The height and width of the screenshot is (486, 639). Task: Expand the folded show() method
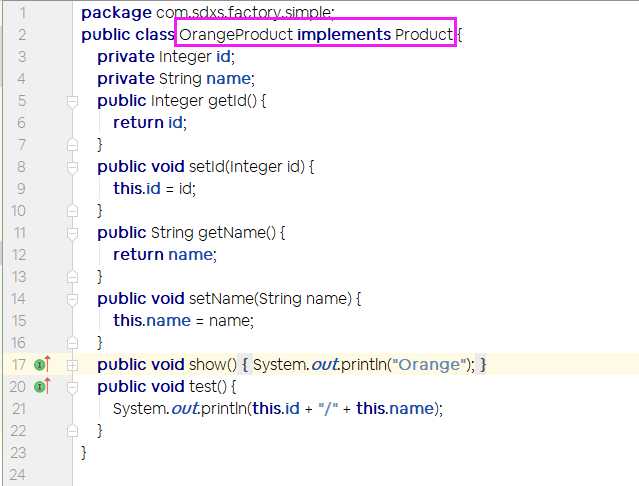[72, 365]
